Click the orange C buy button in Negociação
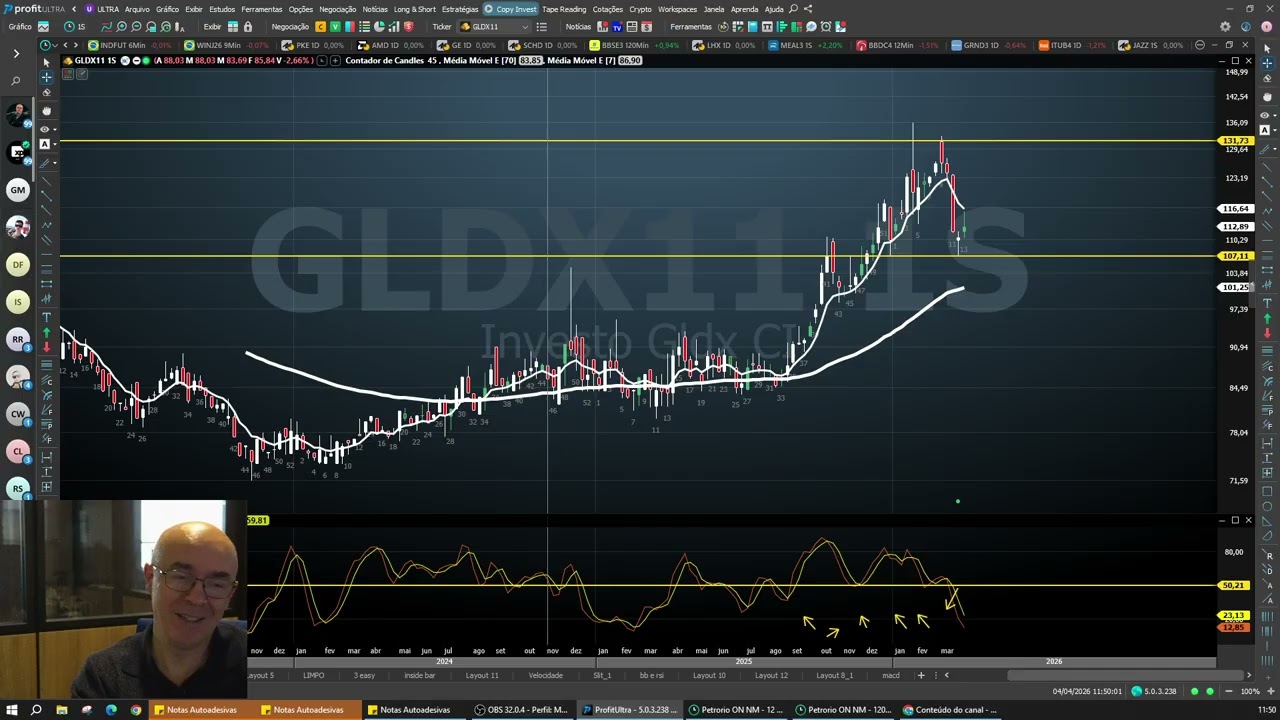This screenshot has width=1280, height=720. (x=320, y=26)
